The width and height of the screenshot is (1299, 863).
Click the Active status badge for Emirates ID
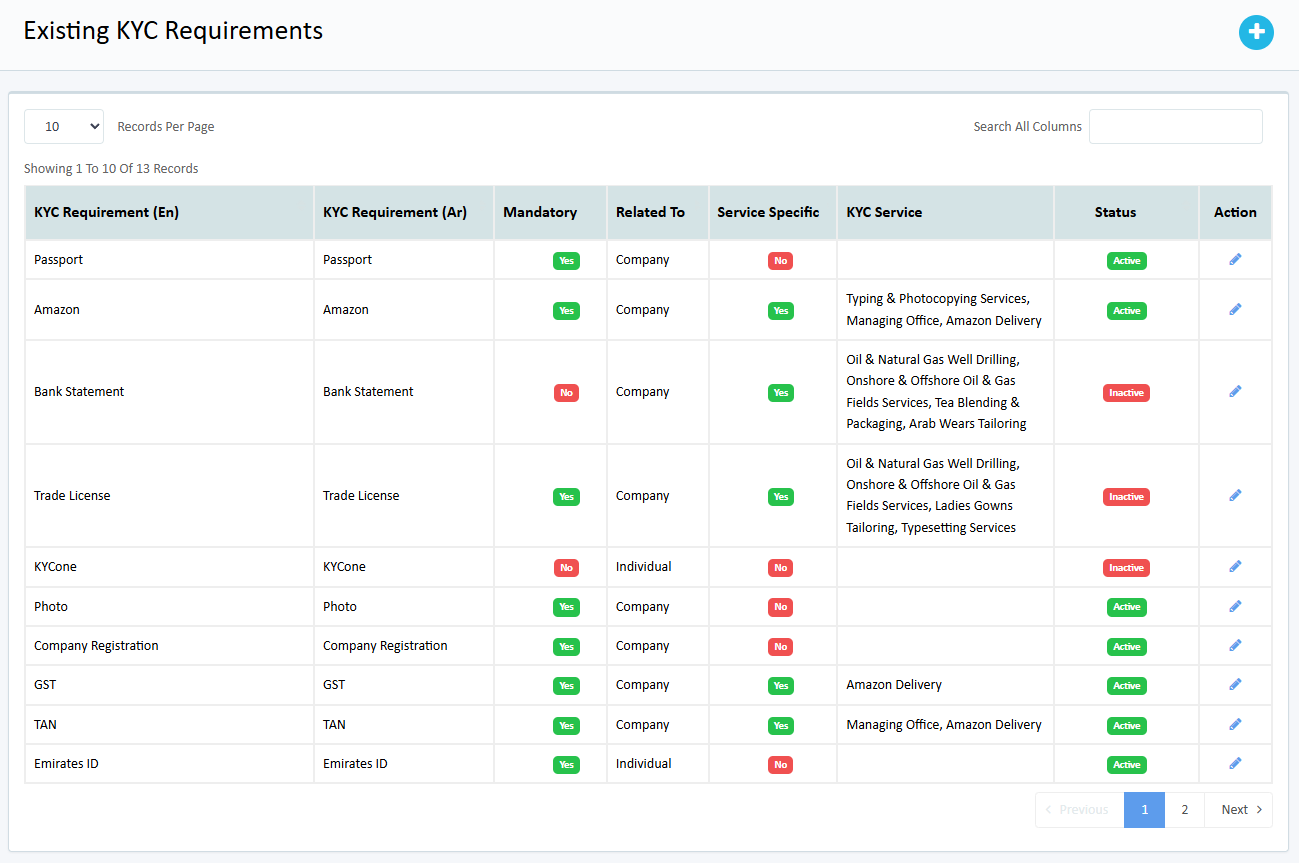[x=1127, y=765]
